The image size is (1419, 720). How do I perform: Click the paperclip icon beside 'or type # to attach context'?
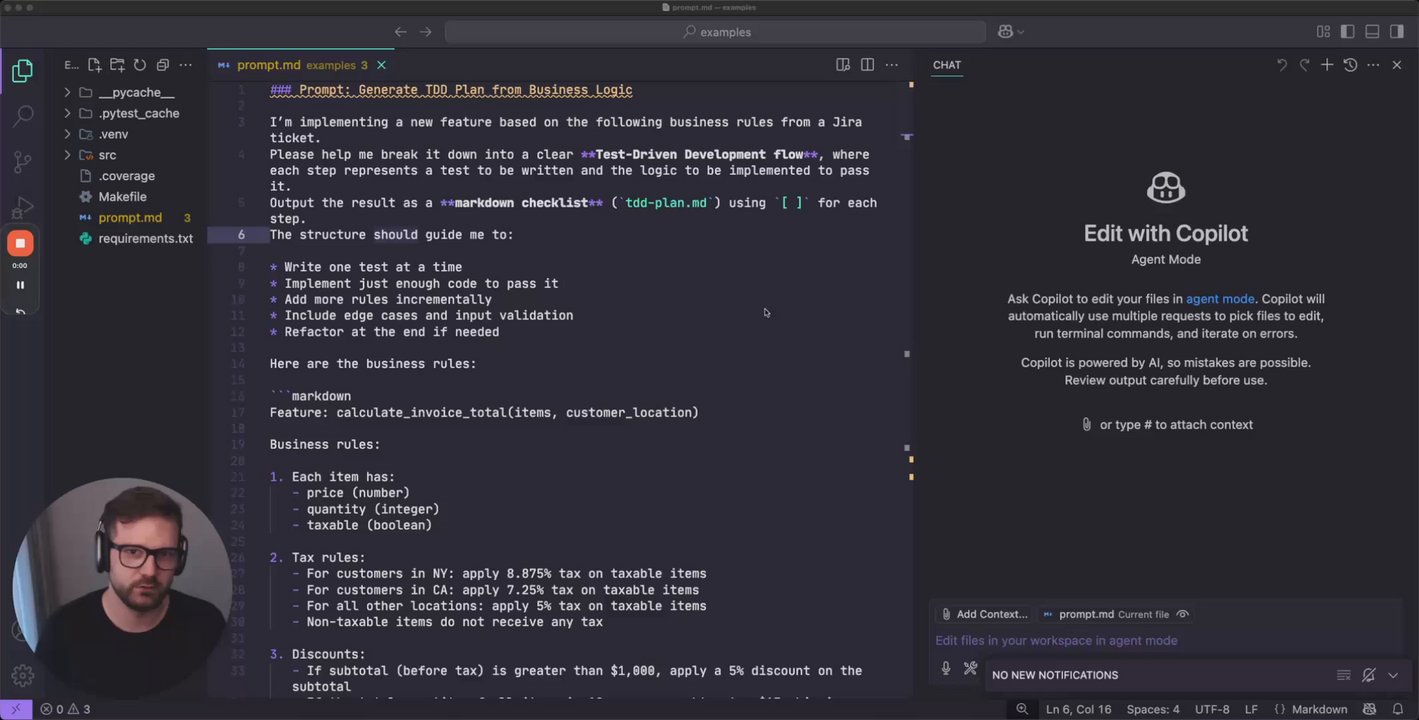tap(1087, 424)
